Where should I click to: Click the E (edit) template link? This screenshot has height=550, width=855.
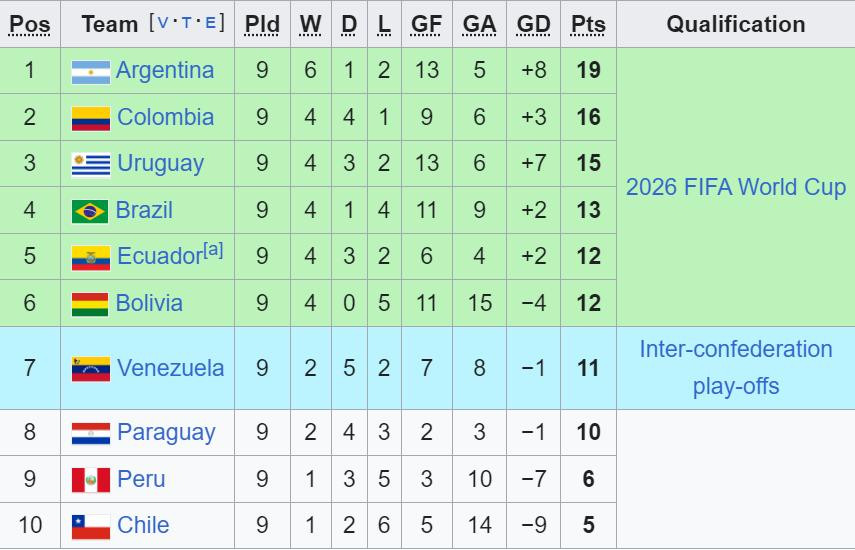[x=210, y=23]
